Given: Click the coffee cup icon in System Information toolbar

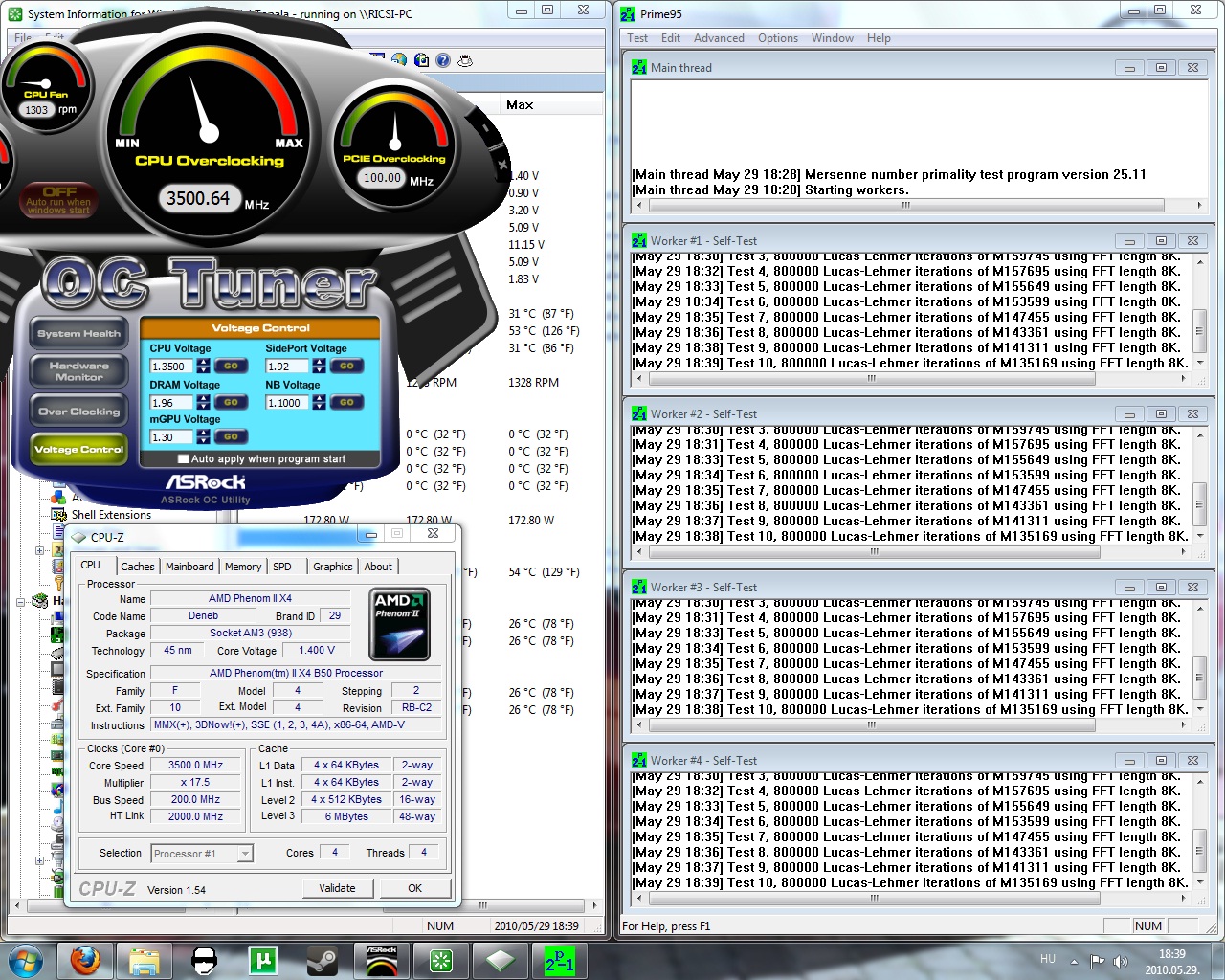Looking at the screenshot, I should point(465,60).
